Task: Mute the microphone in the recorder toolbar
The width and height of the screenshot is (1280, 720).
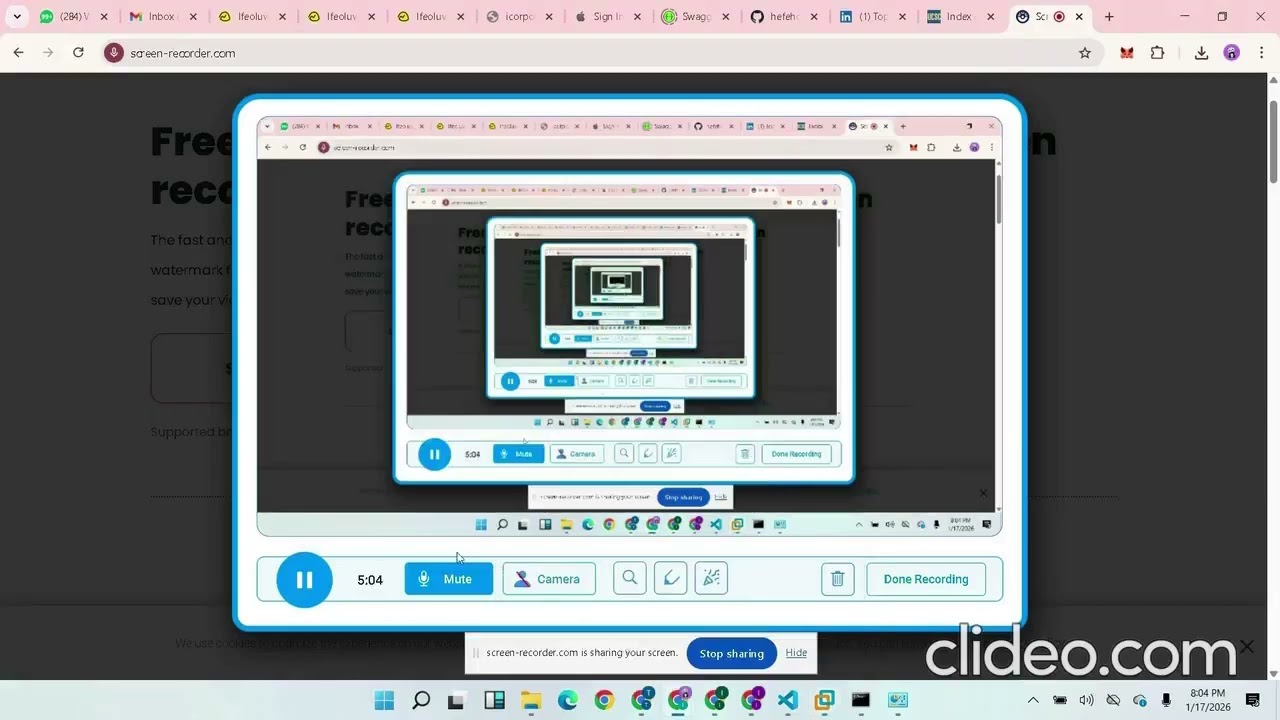Action: pyautogui.click(x=448, y=579)
